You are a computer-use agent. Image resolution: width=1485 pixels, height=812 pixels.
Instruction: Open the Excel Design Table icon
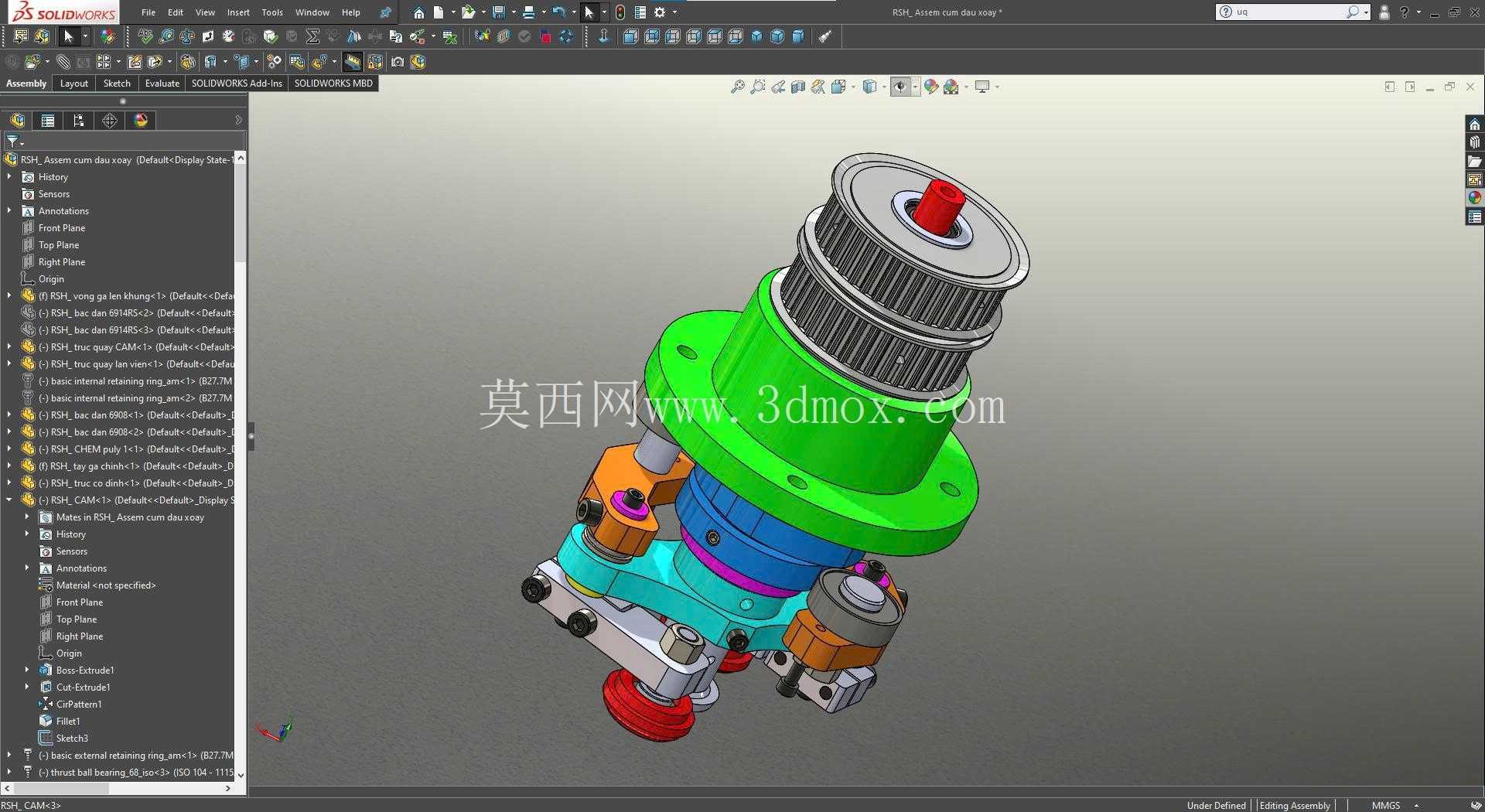450,36
